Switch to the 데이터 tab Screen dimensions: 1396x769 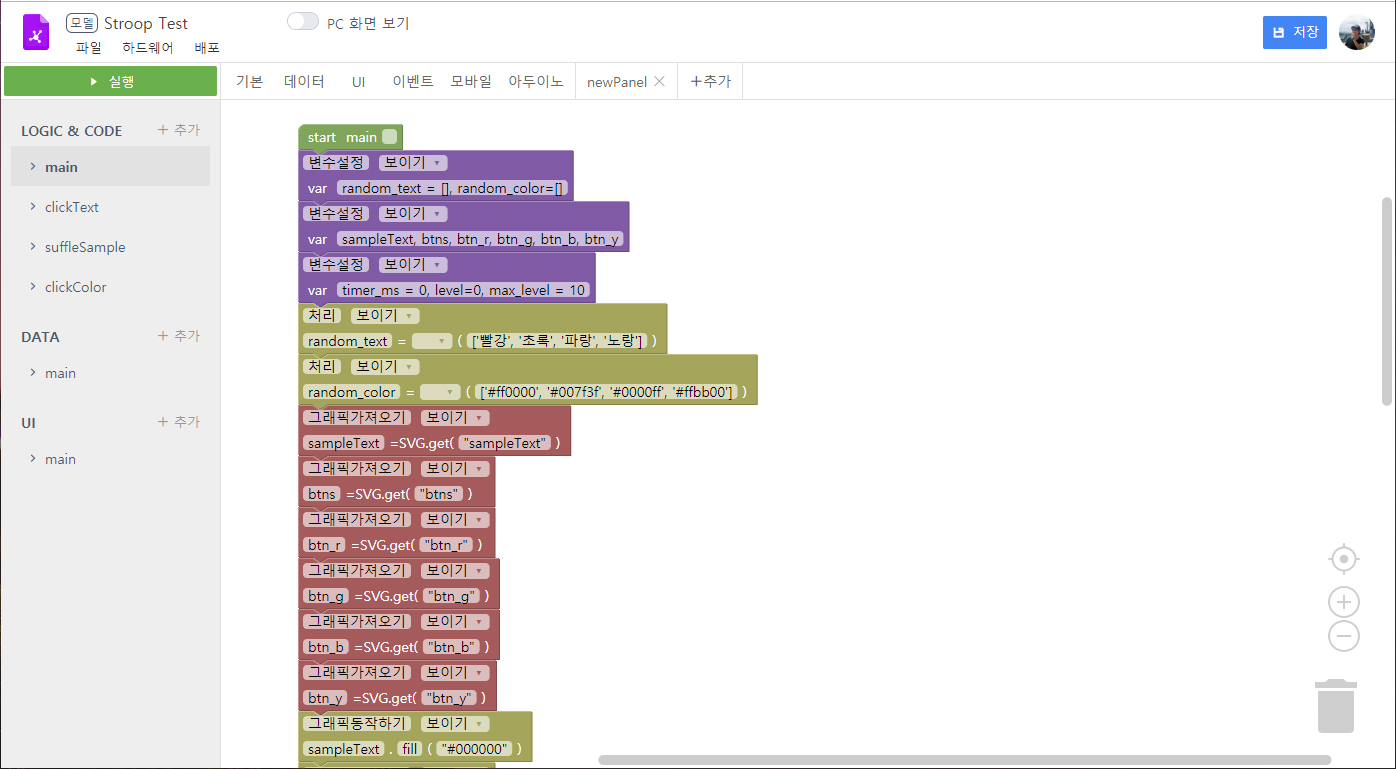[x=304, y=82]
